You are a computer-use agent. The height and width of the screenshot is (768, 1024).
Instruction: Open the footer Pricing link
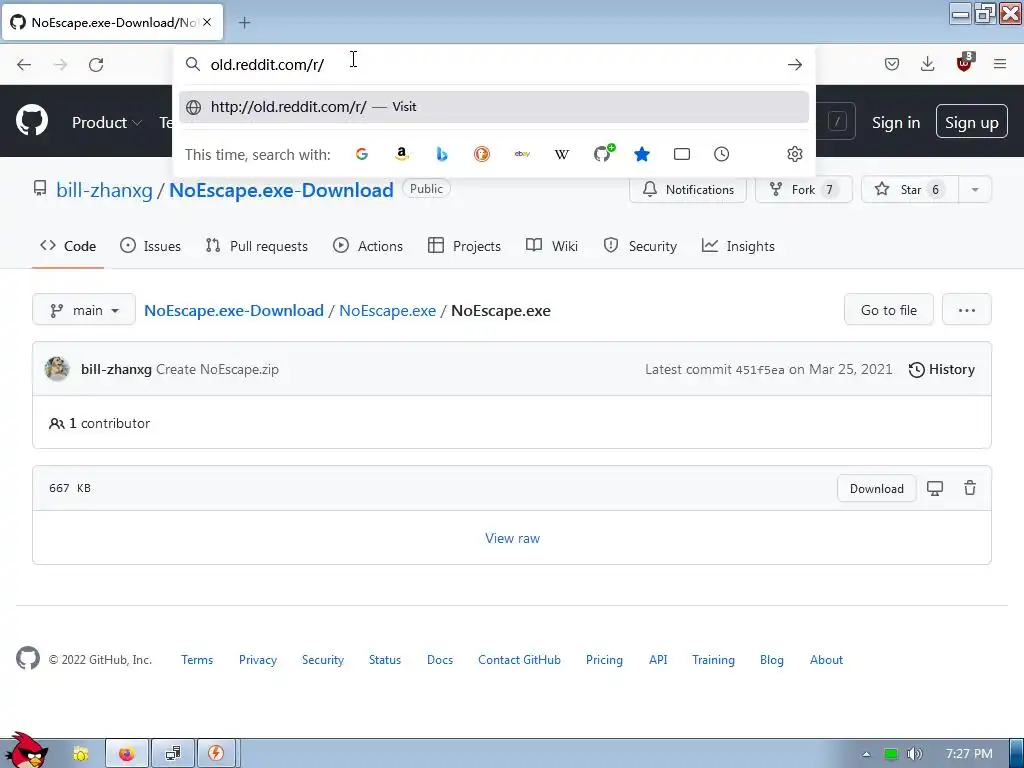coord(604,660)
